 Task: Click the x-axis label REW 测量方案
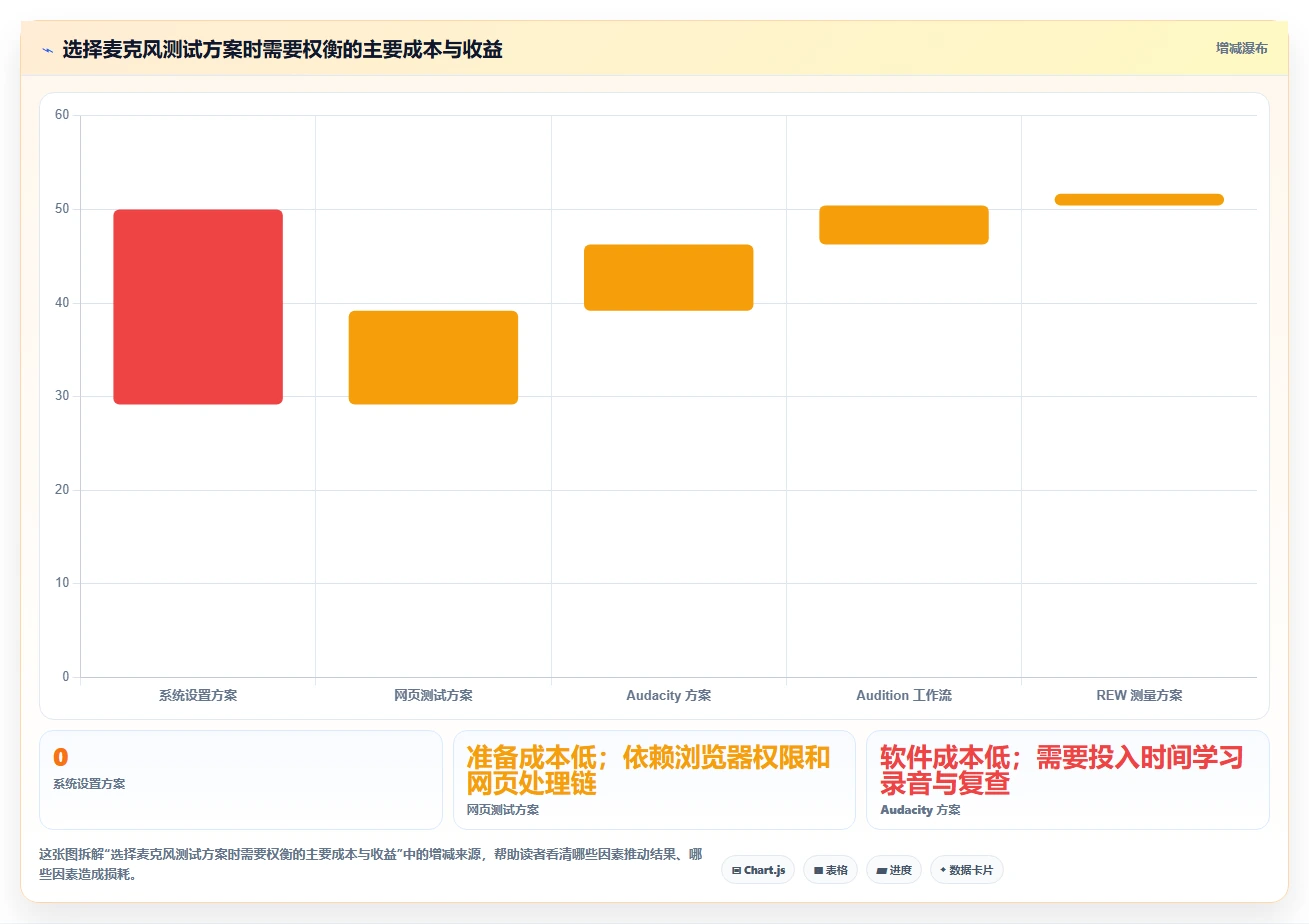click(1139, 695)
